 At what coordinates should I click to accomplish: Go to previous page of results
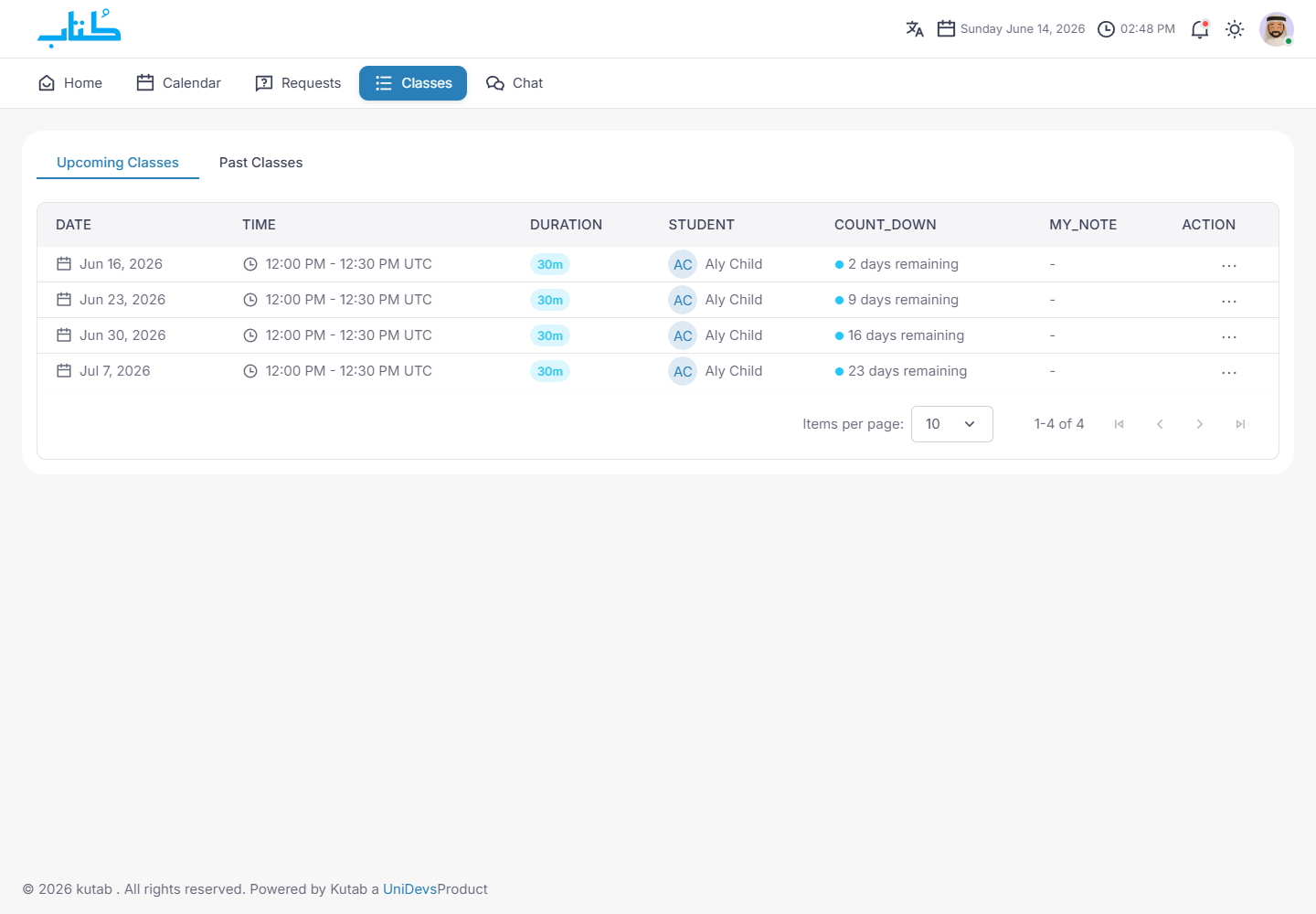1160,424
